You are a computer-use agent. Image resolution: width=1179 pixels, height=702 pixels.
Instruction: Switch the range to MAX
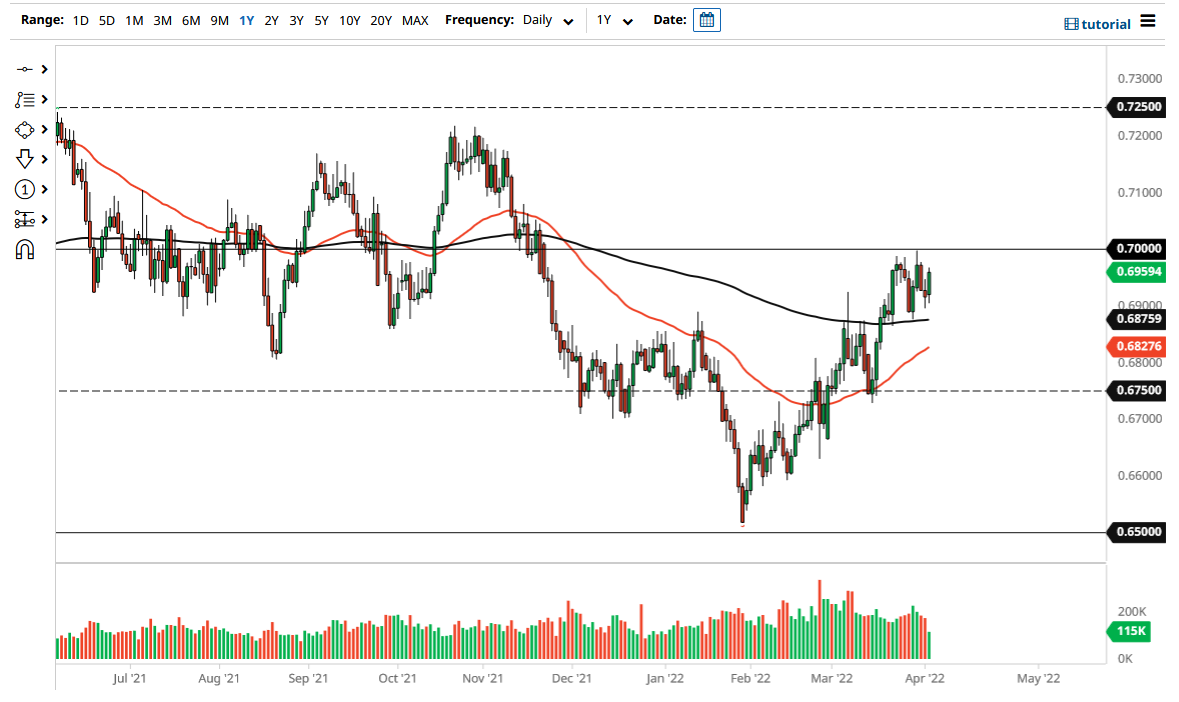(x=415, y=20)
